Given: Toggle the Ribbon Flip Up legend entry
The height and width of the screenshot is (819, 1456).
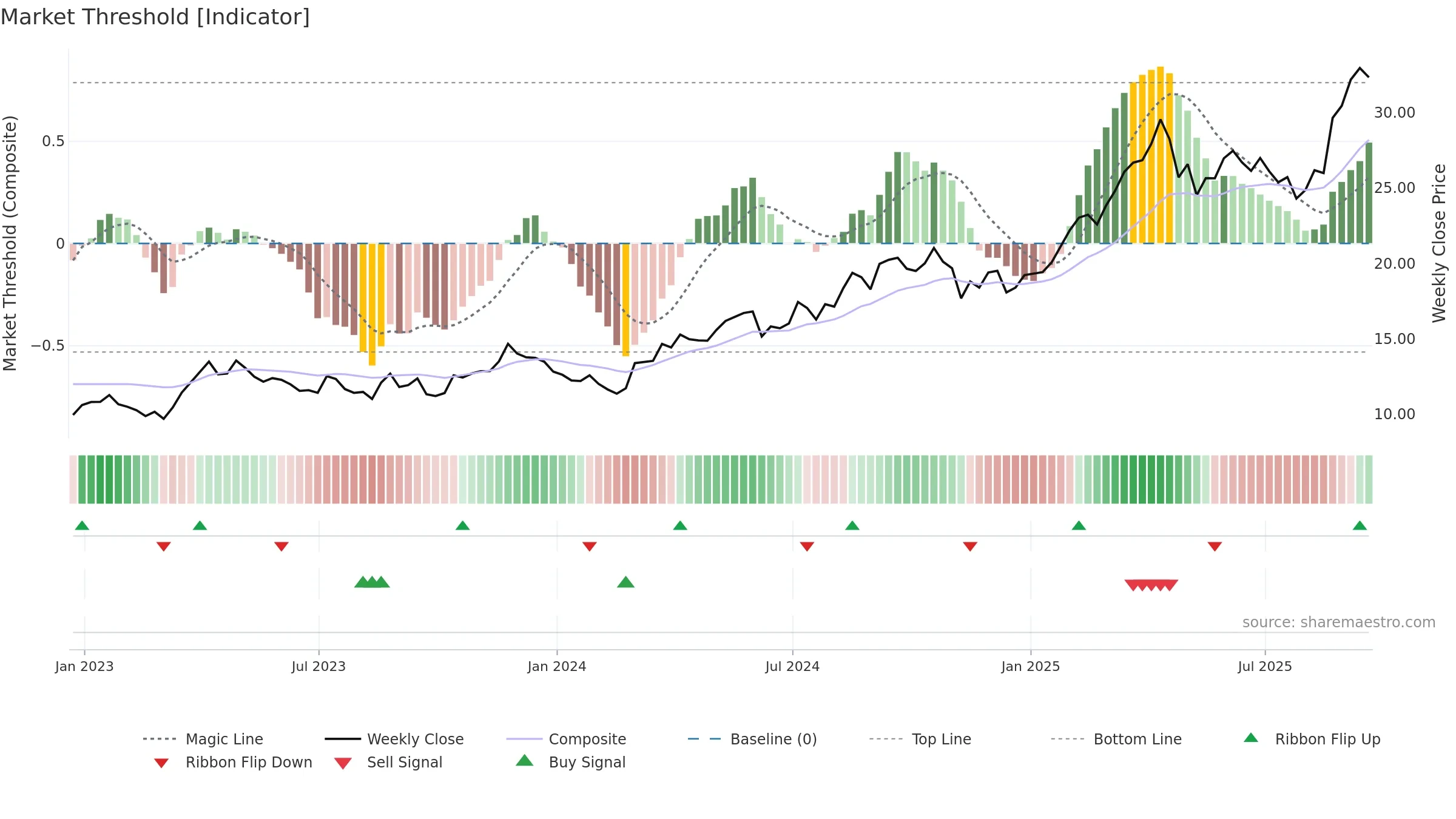Looking at the screenshot, I should tap(1312, 739).
